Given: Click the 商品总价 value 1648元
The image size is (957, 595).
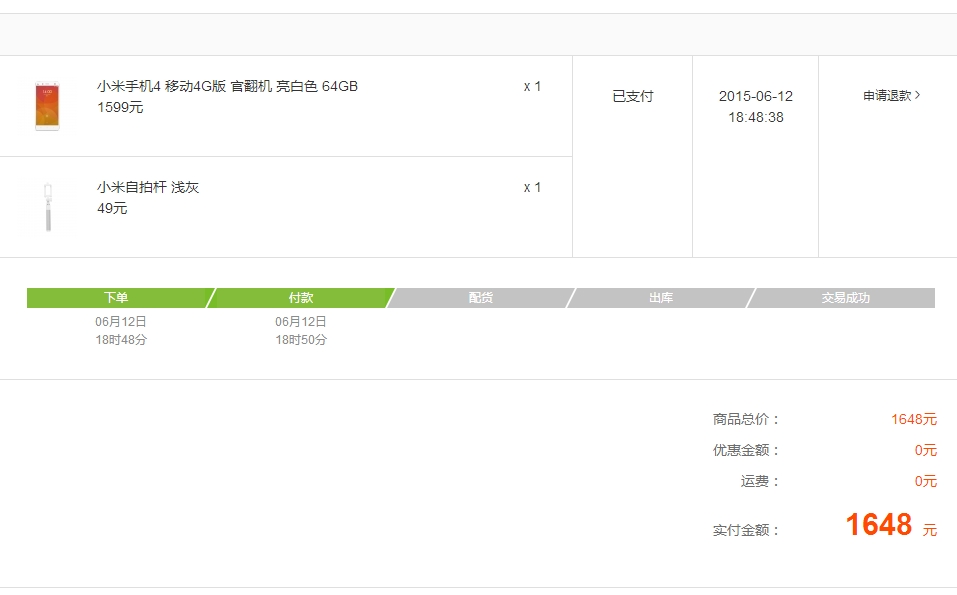Looking at the screenshot, I should pos(914,419).
